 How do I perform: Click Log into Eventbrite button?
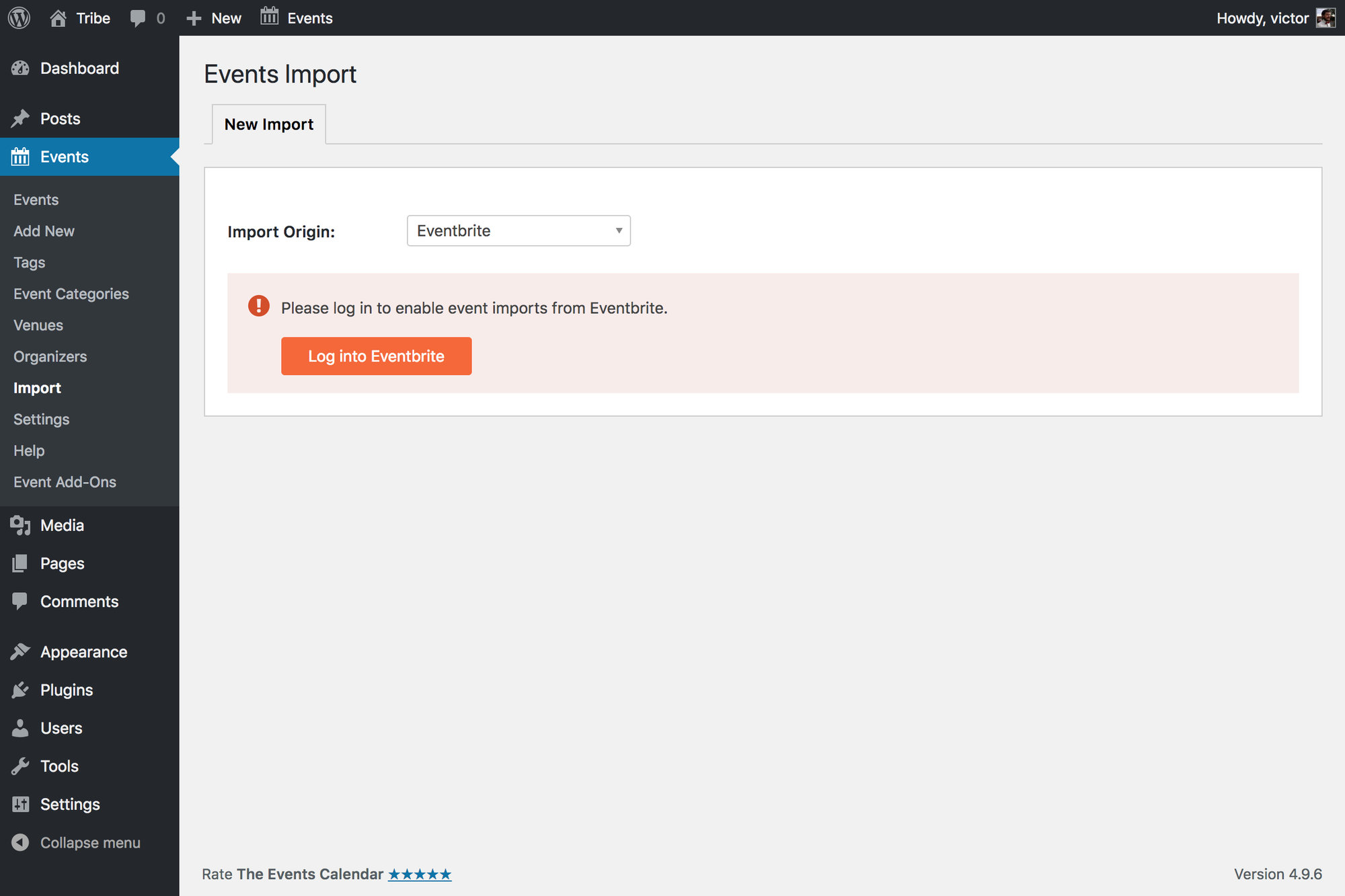(x=376, y=356)
